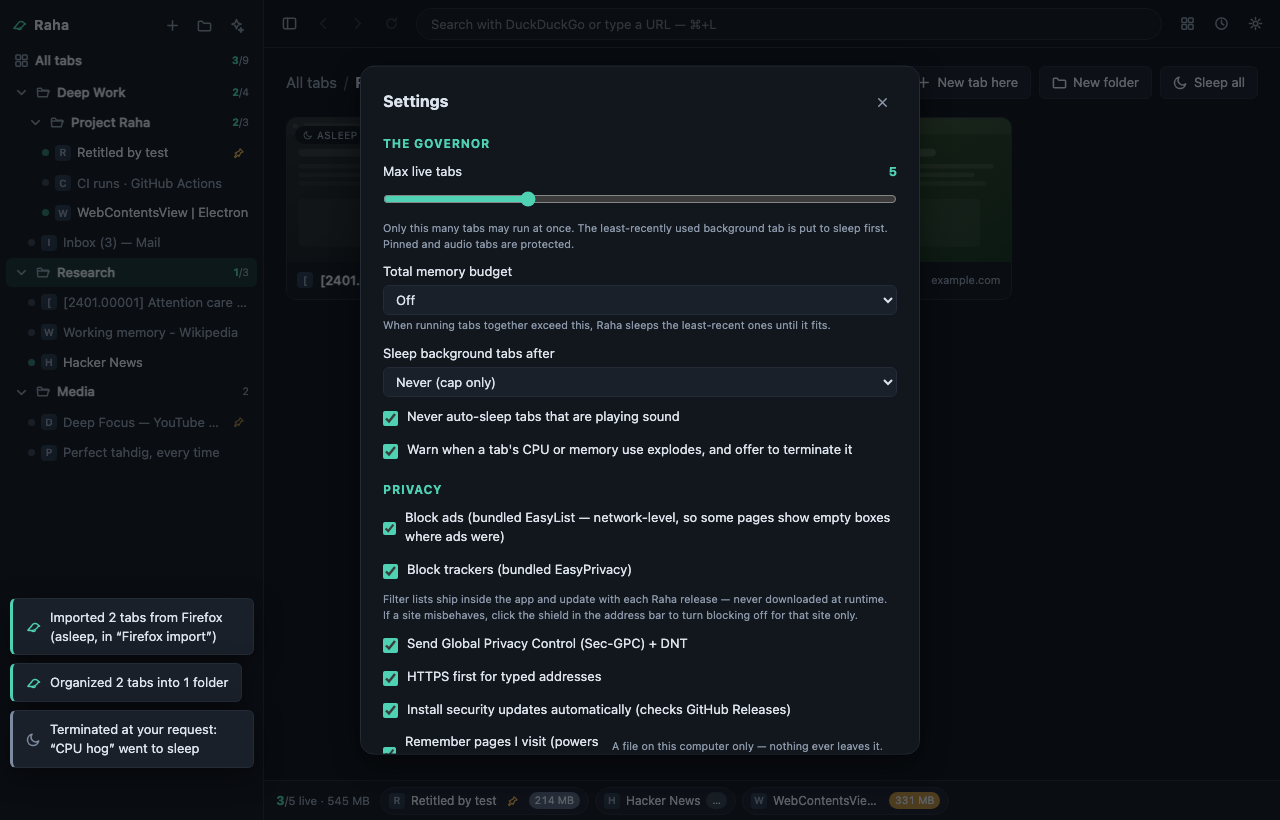This screenshot has height=820, width=1280.
Task: Close the Settings dialog with the X
Action: (x=882, y=102)
